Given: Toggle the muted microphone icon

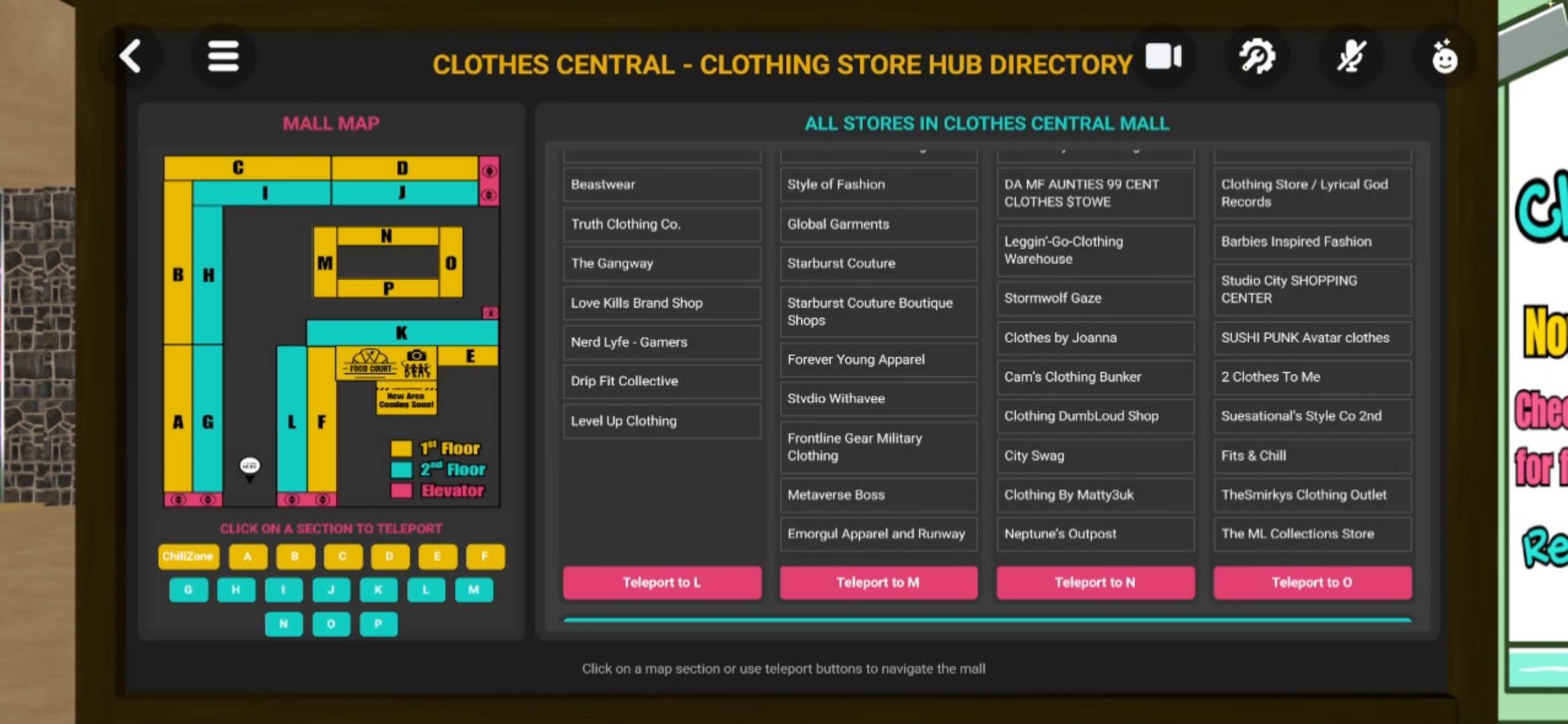Looking at the screenshot, I should pos(1351,56).
